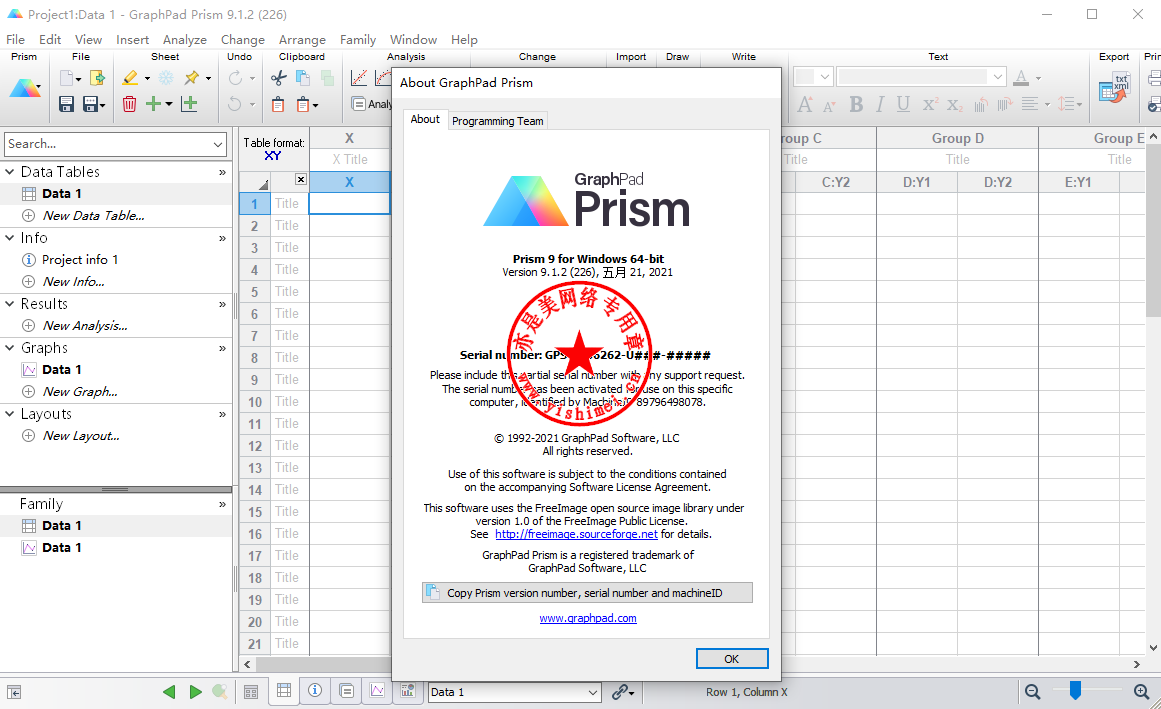The width and height of the screenshot is (1161, 709).
Task: Open the freeimage.sourceforge.net link
Action: (576, 534)
